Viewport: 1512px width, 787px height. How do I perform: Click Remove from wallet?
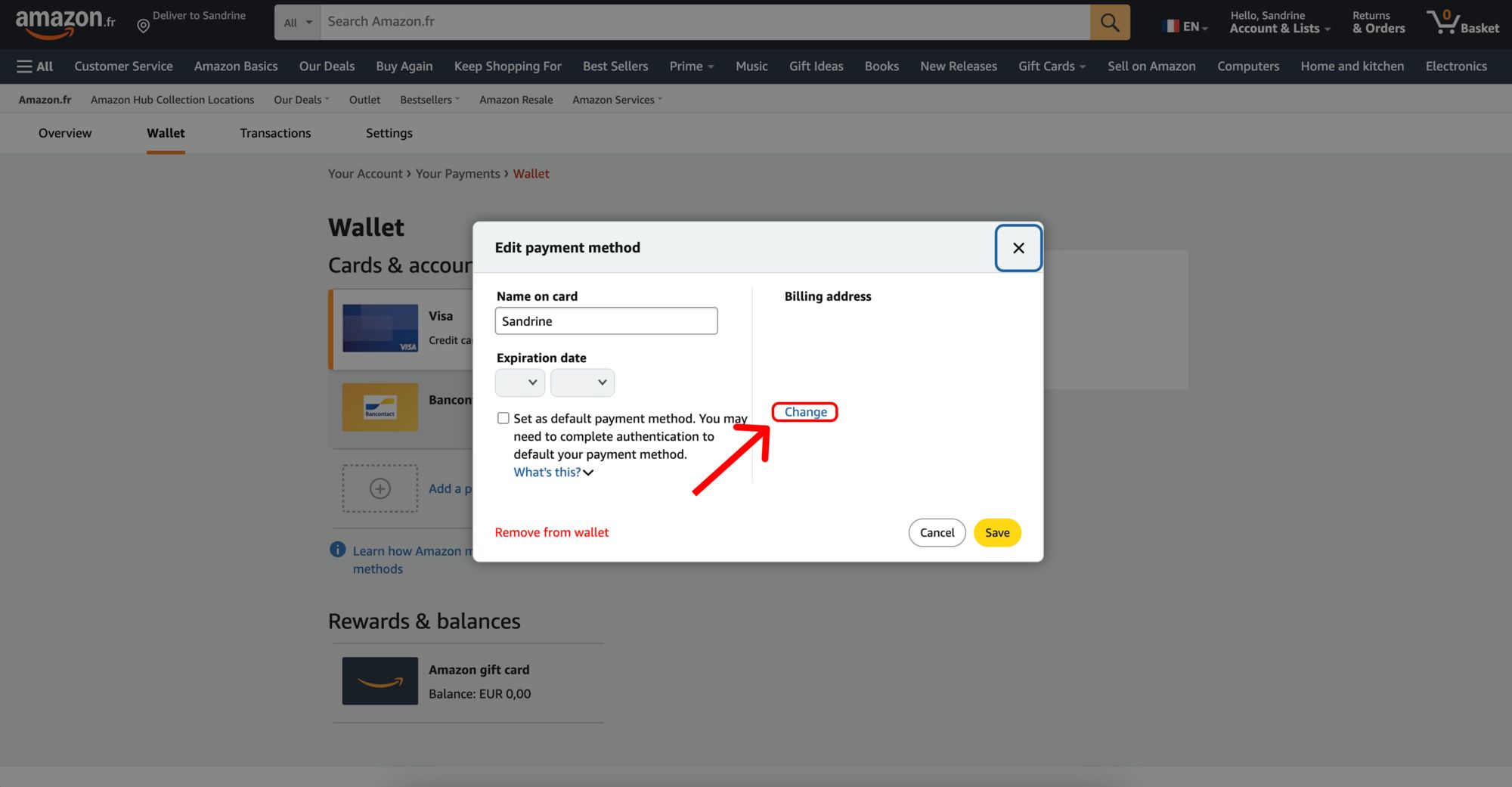click(552, 532)
